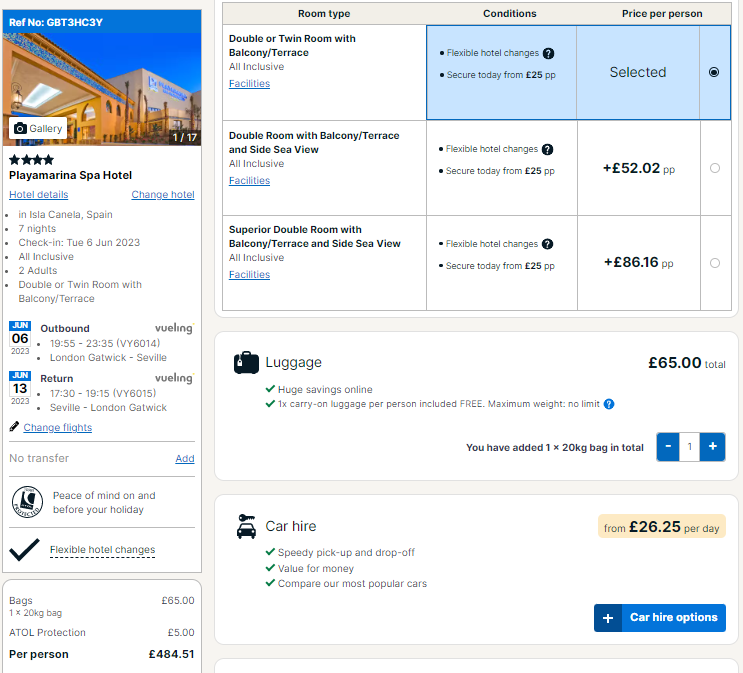Click the +£86.16 pp price cell
The width and height of the screenshot is (743, 673).
point(639,263)
